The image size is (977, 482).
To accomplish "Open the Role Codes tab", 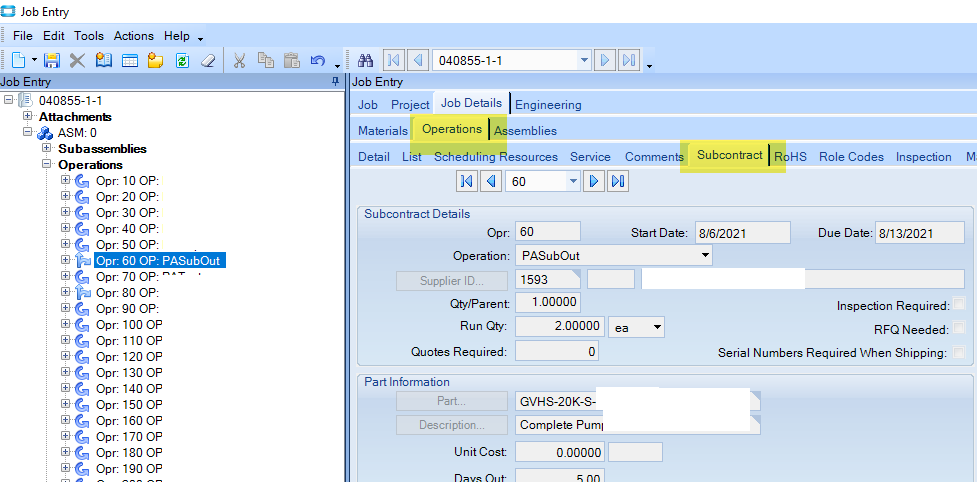I will click(x=851, y=157).
